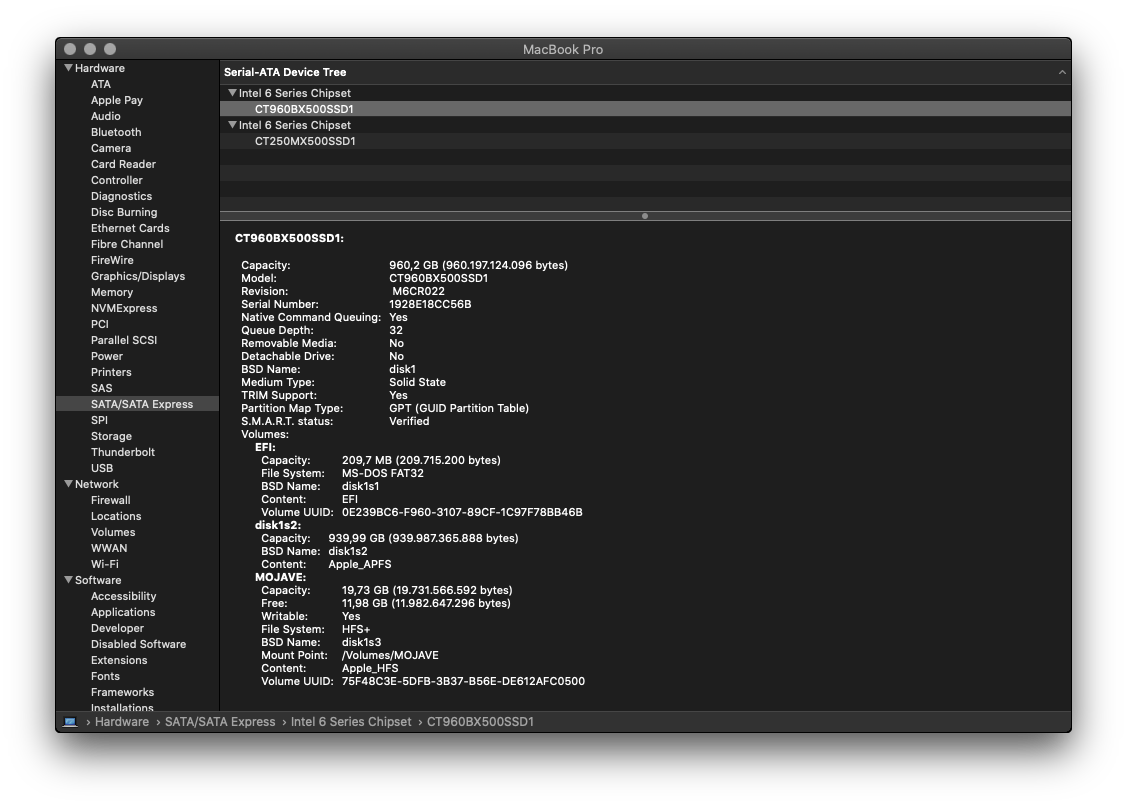Select Disc Burning in the sidebar
This screenshot has height=806, width=1127.
tap(124, 212)
